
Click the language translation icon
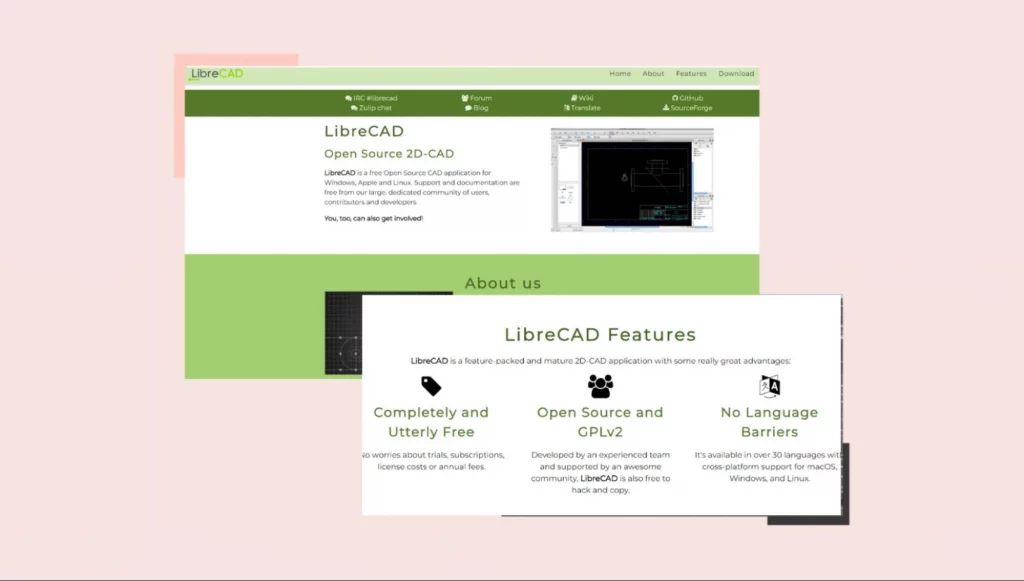point(769,386)
